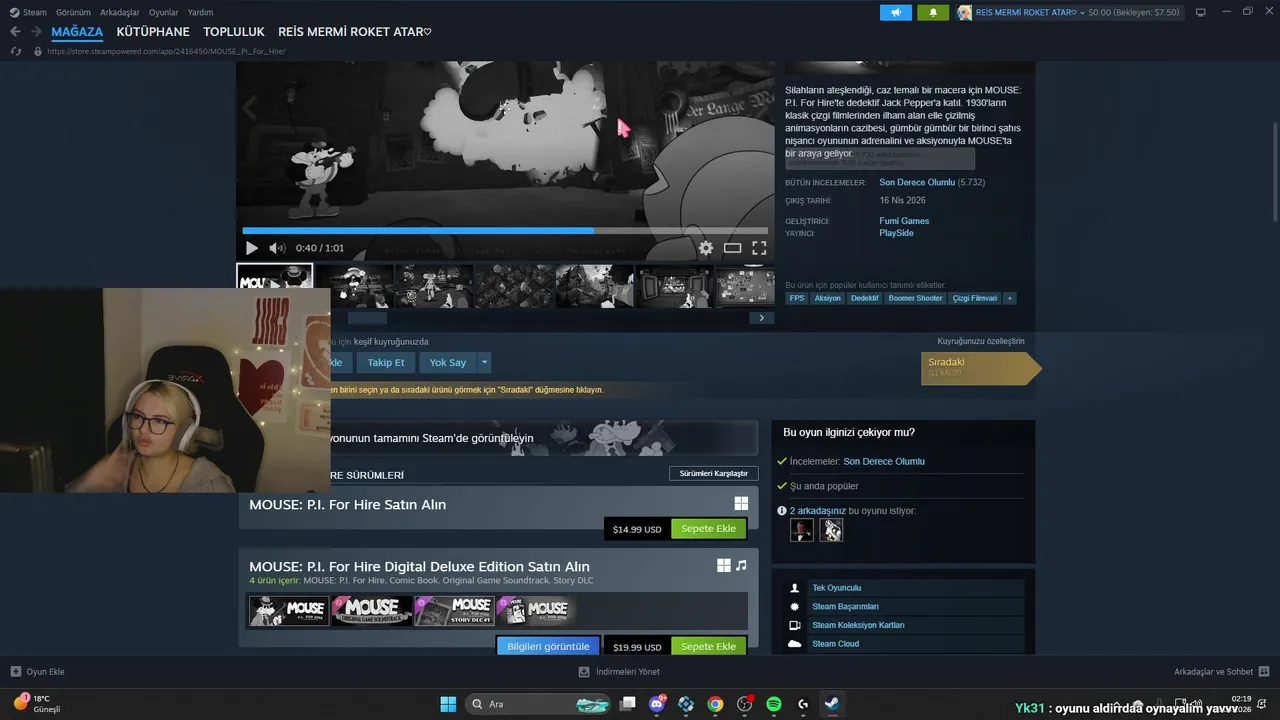Open the Arkadaşlar menu
The width and height of the screenshot is (1280, 720).
120,12
